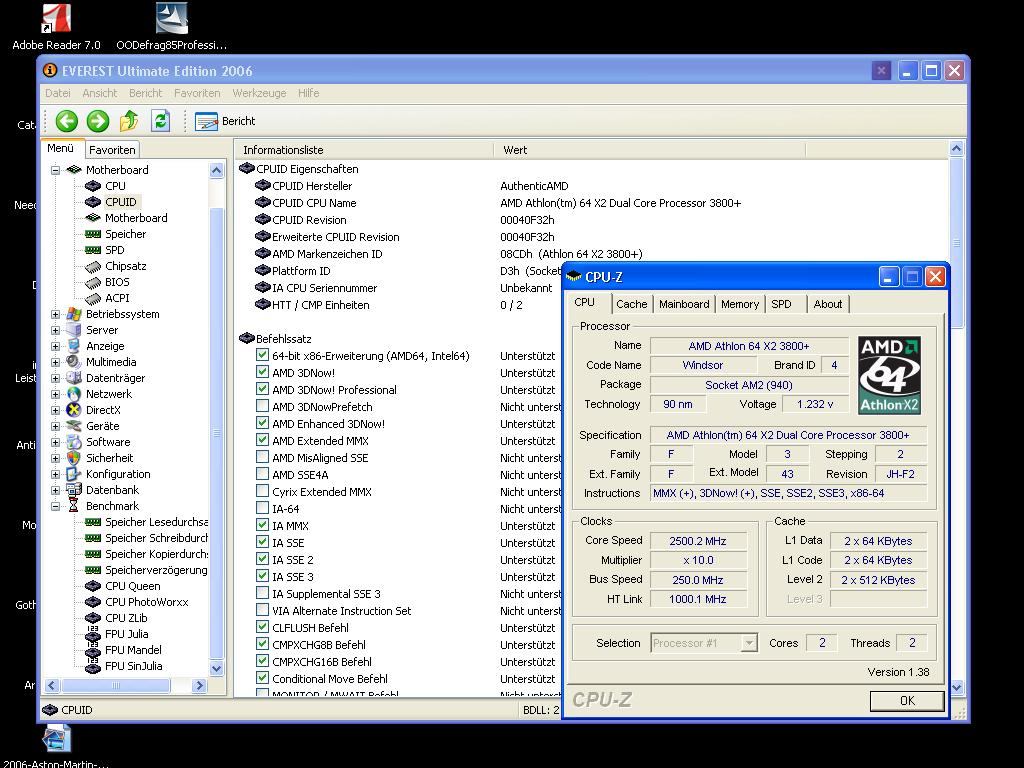The height and width of the screenshot is (768, 1024).
Task: Select the Speicherverzögerung benchmark
Action: [x=156, y=569]
